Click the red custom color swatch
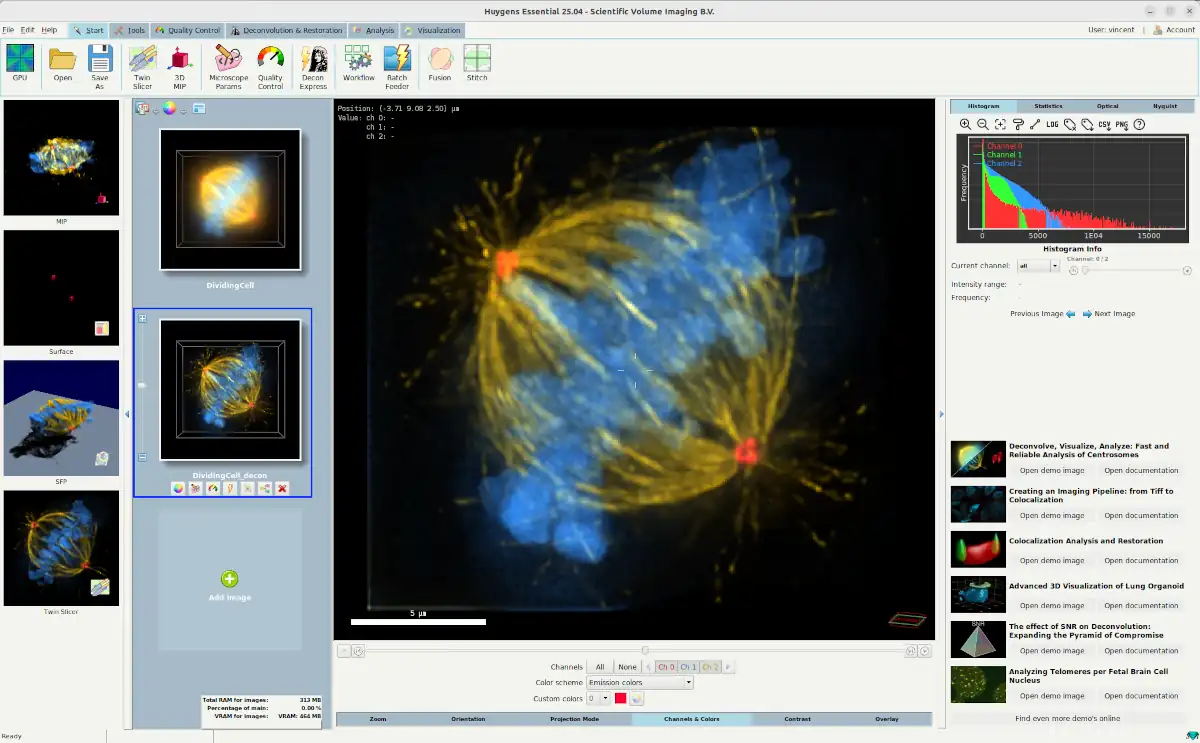Screen dimensions: 1200x743 (620, 699)
